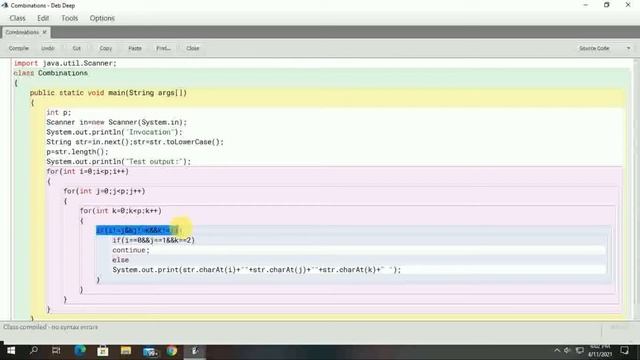The image size is (640, 360).
Task: Click the println "Test output:" line
Action: coord(119,161)
